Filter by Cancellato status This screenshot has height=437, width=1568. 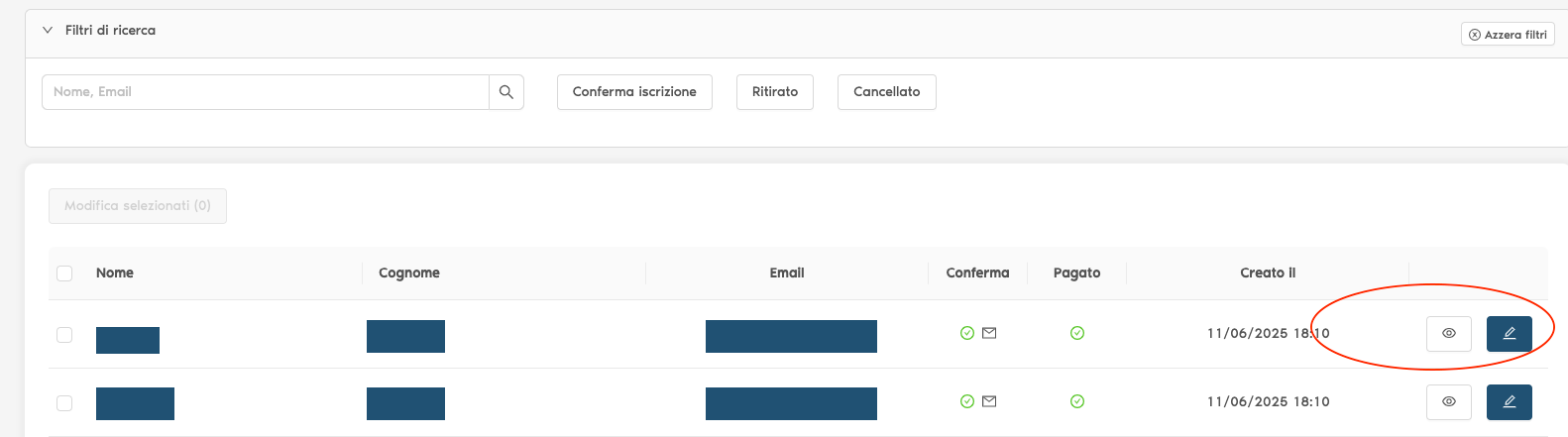click(886, 92)
